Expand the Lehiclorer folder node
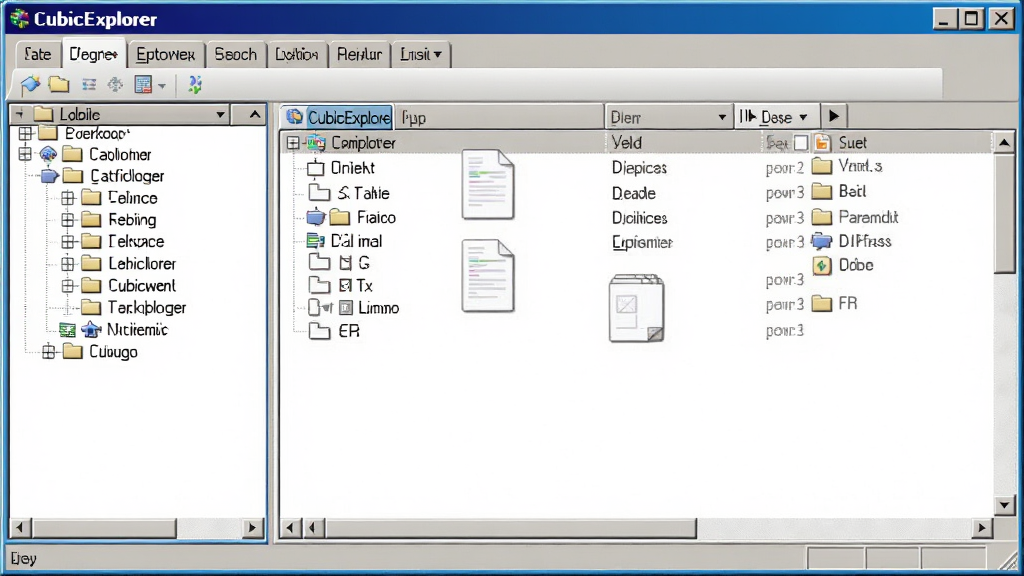 [68, 264]
